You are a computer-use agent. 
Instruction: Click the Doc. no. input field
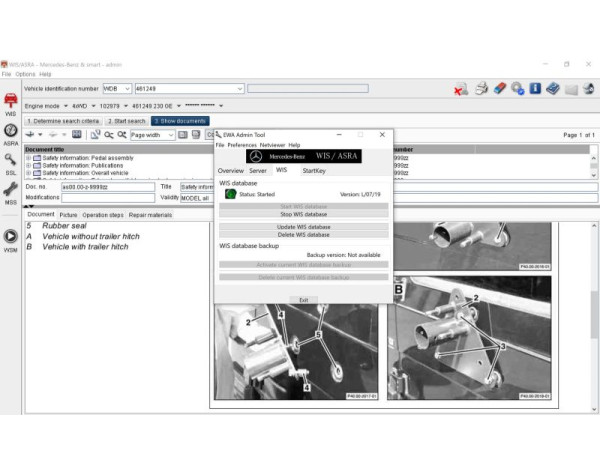(107, 186)
